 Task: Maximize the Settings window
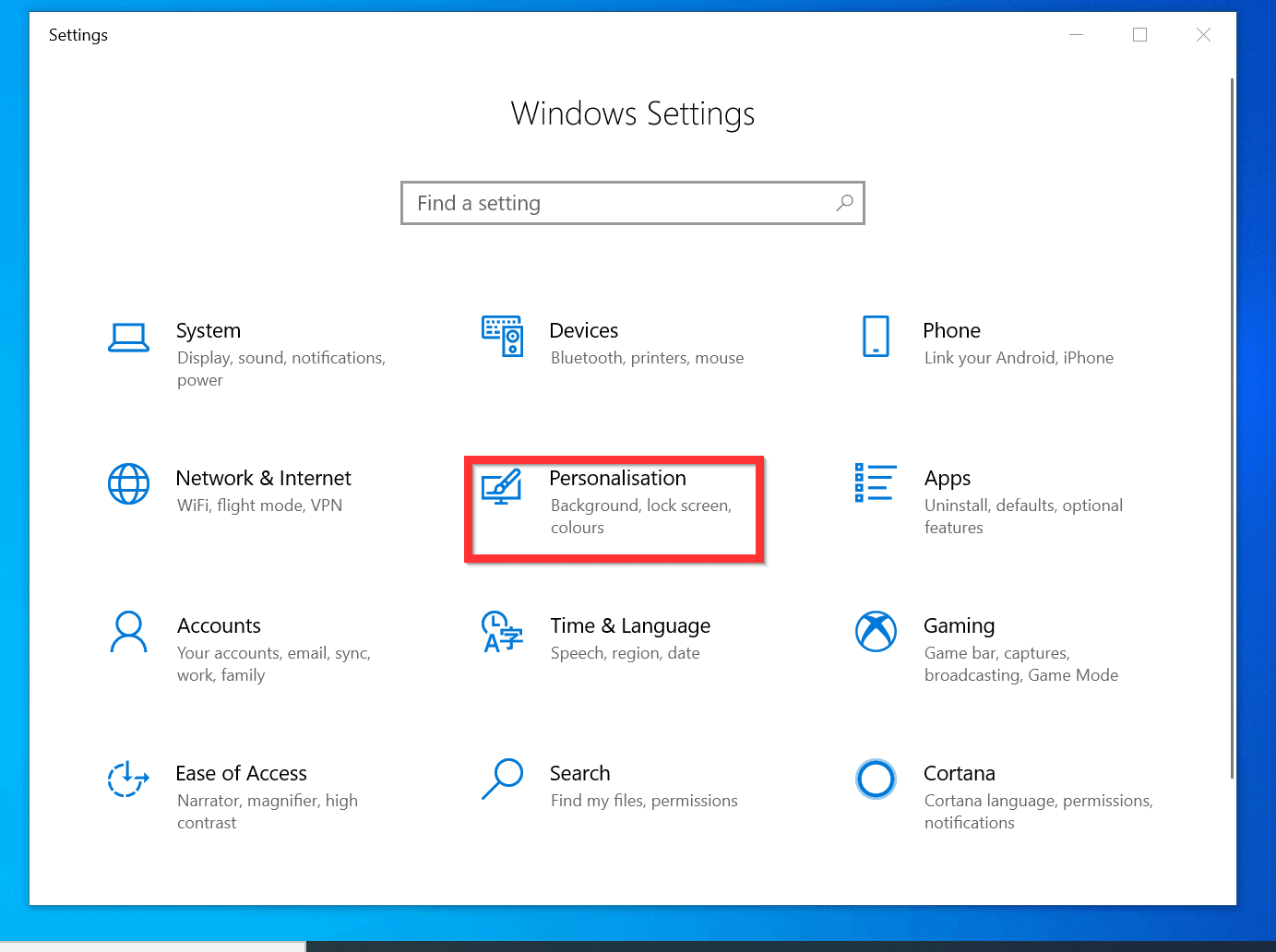click(1139, 34)
